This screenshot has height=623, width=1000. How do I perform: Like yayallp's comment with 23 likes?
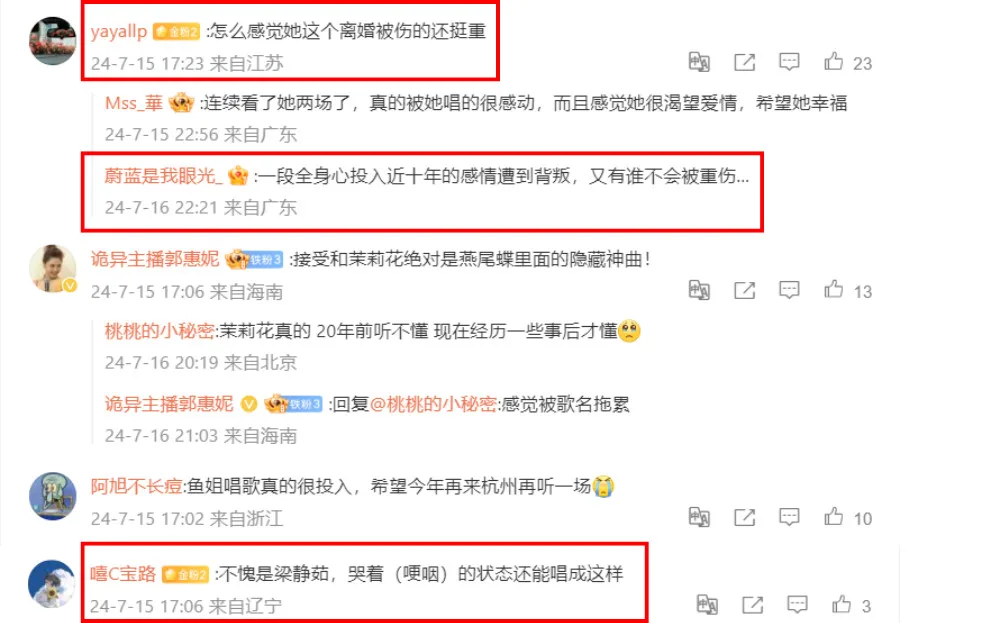pyautogui.click(x=833, y=62)
